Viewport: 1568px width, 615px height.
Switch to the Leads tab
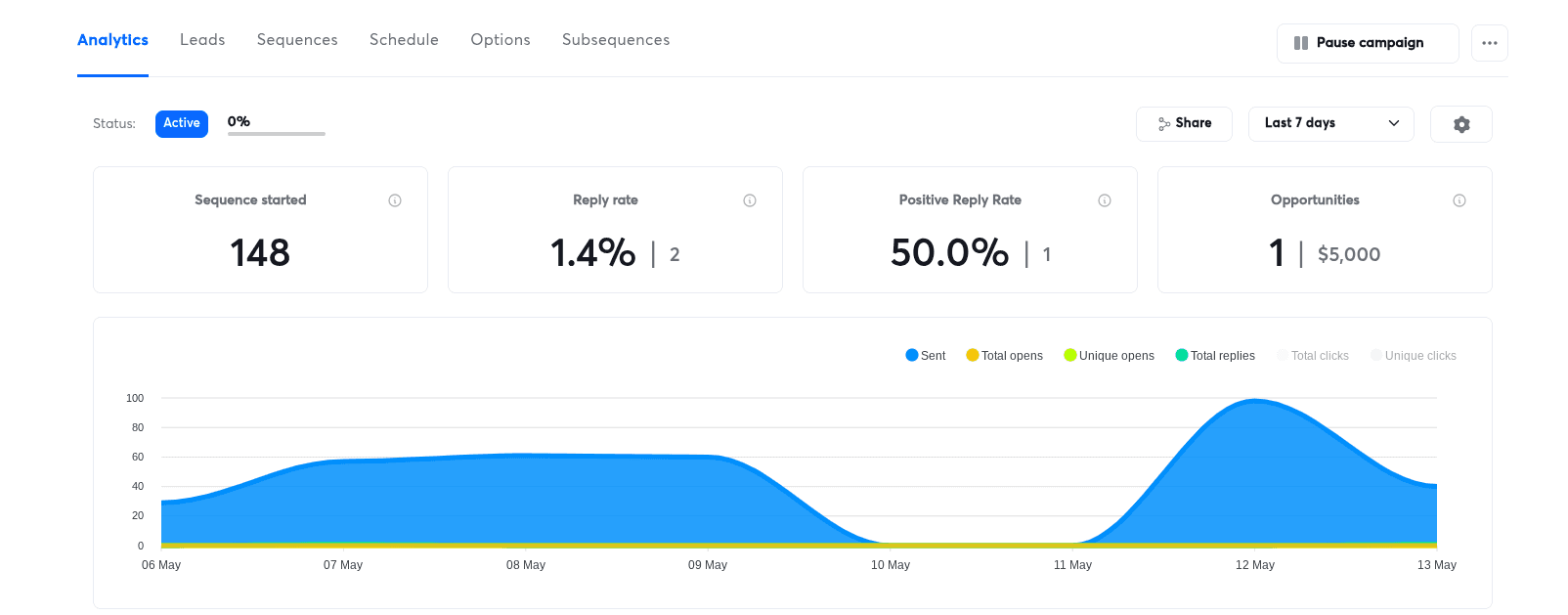pos(202,40)
